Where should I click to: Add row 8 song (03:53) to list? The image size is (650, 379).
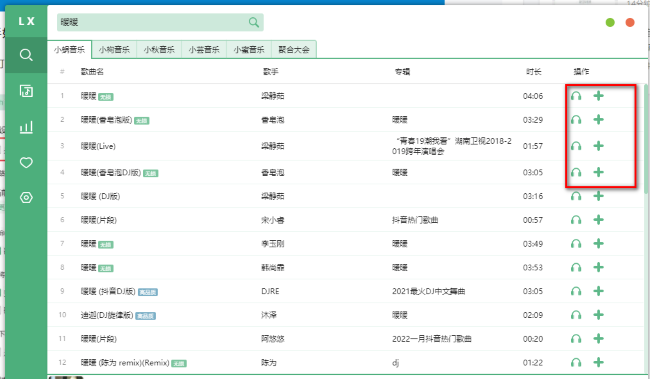[x=598, y=267]
